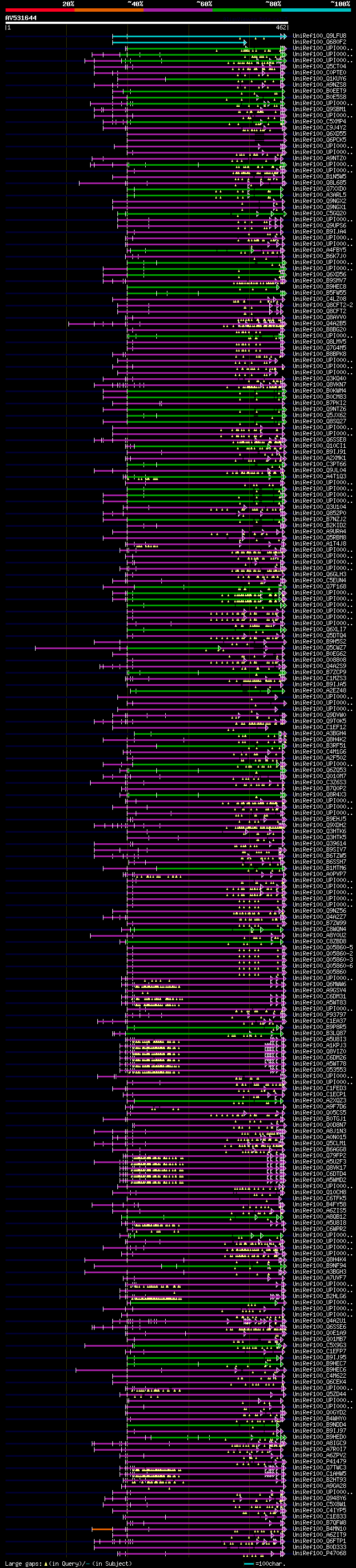Click the orange ~40% identity legend bar
Viewport: 356px width, 1568px height.
coord(109,10)
